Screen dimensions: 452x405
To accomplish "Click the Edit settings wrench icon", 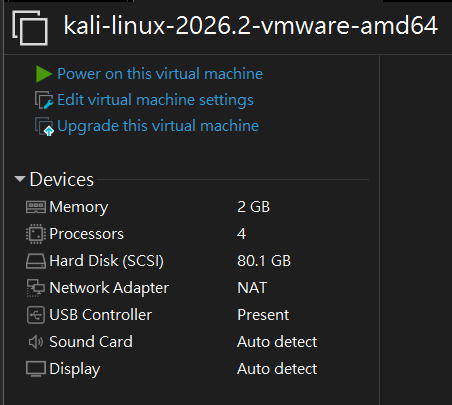I will (x=44, y=100).
